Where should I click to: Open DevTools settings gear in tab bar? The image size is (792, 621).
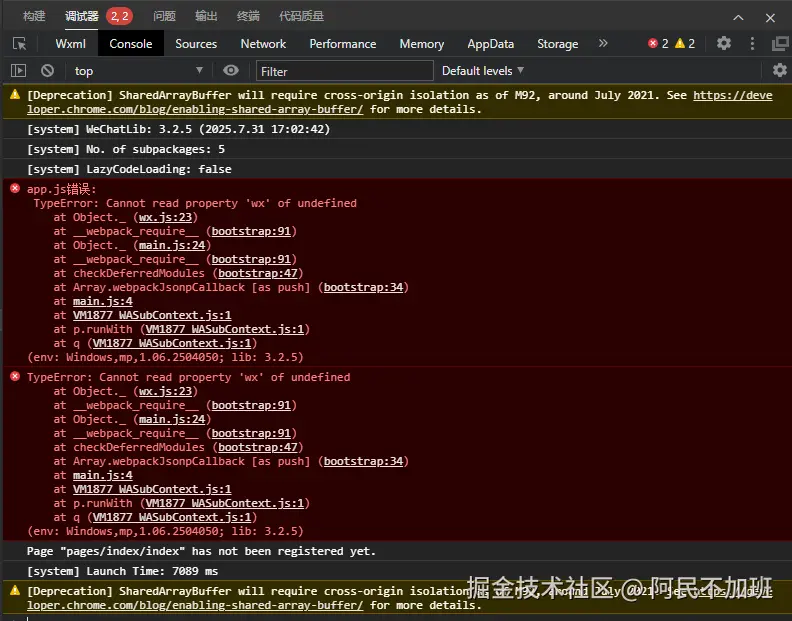pyautogui.click(x=724, y=44)
